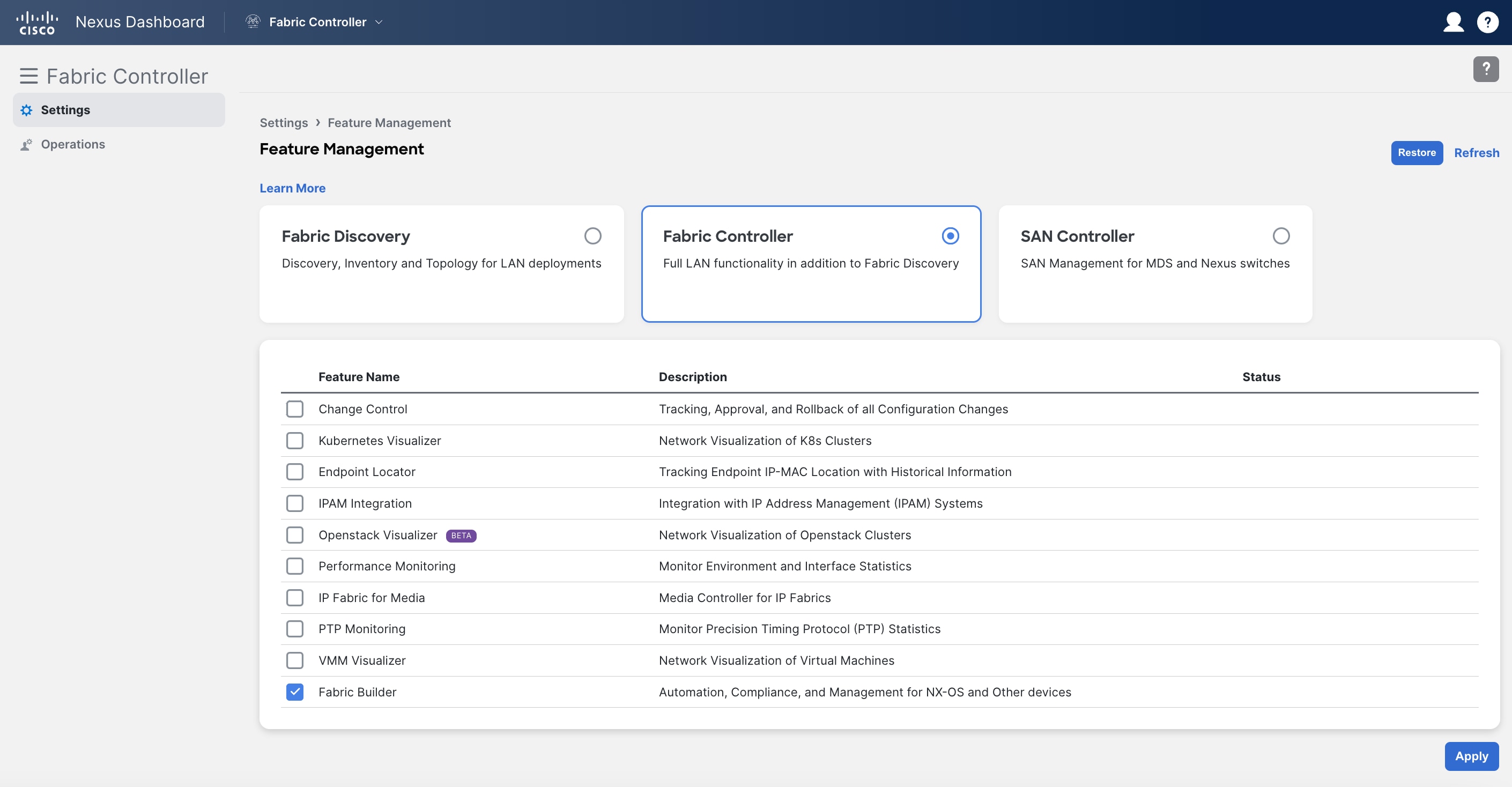This screenshot has width=1512, height=787.
Task: Click the Feature Management breadcrumb
Action: [x=389, y=123]
